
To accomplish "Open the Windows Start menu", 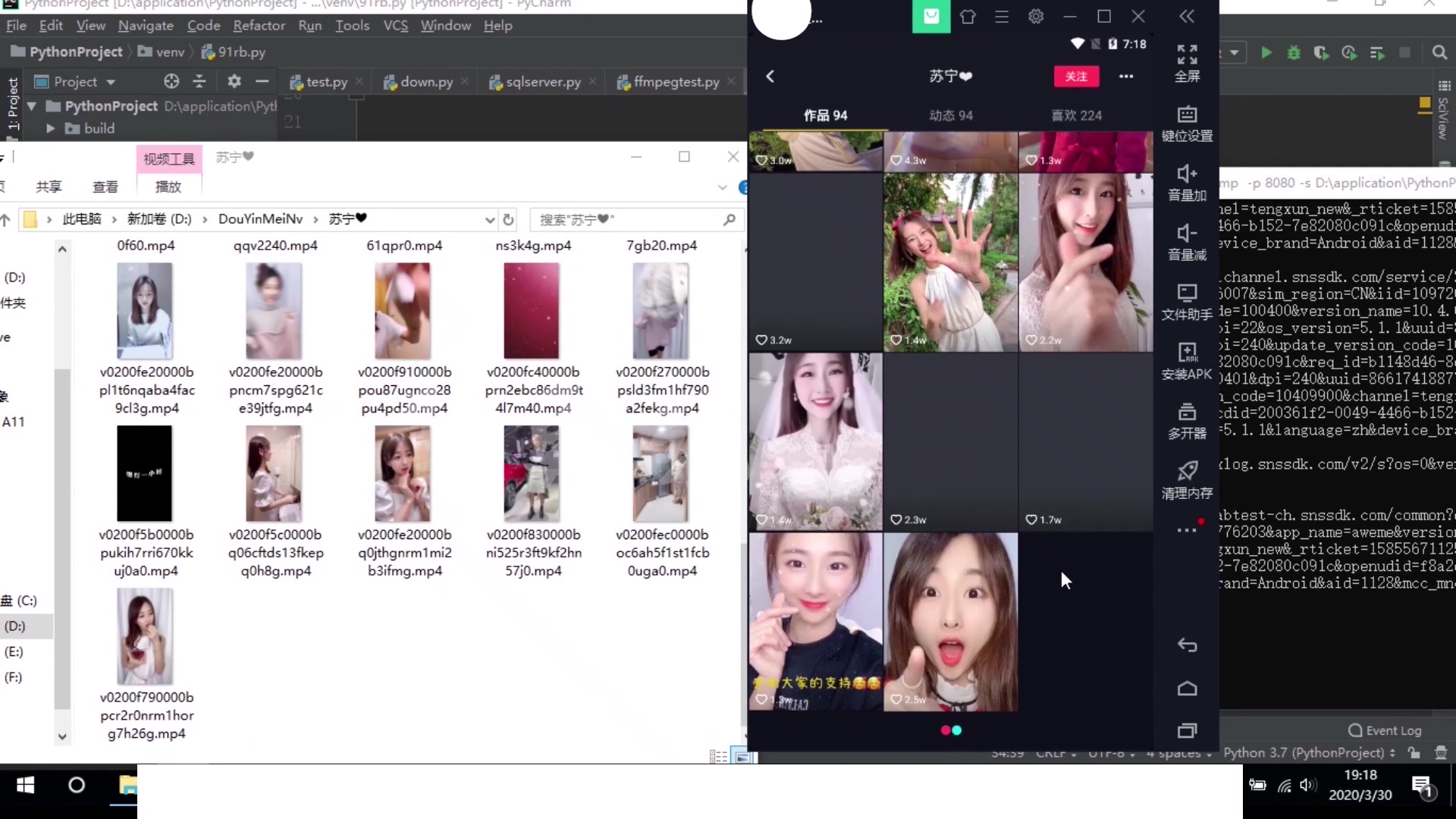I will pos(25,786).
